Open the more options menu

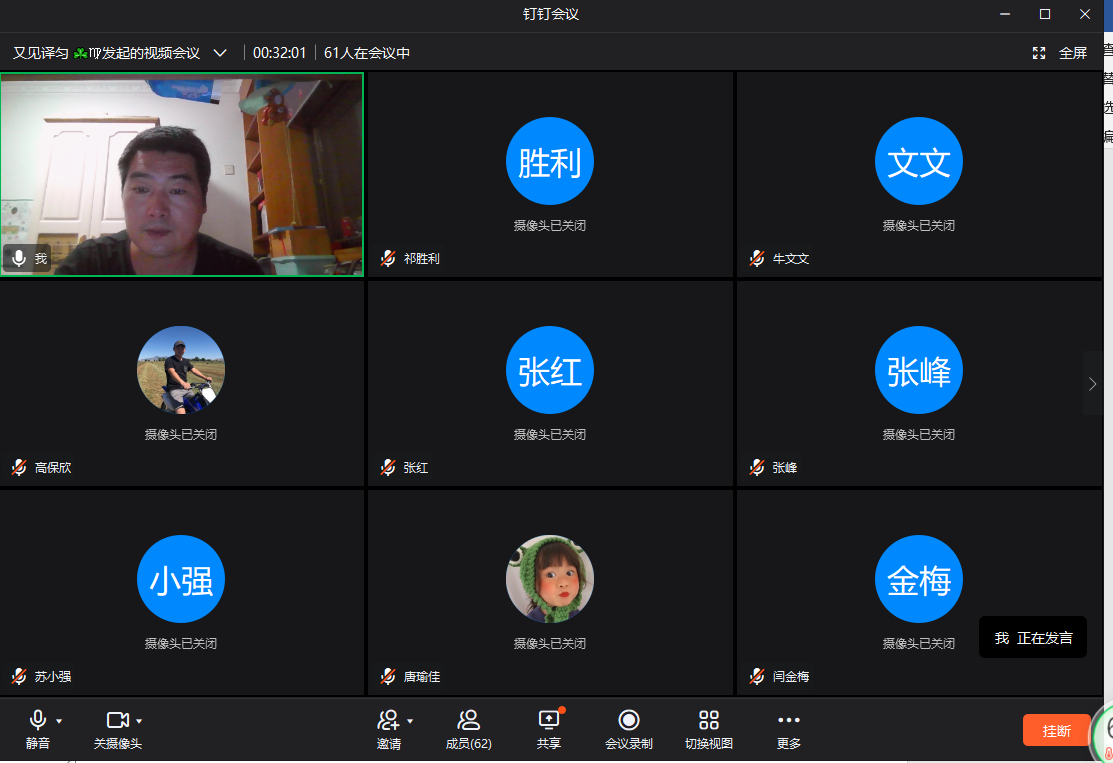tap(788, 720)
